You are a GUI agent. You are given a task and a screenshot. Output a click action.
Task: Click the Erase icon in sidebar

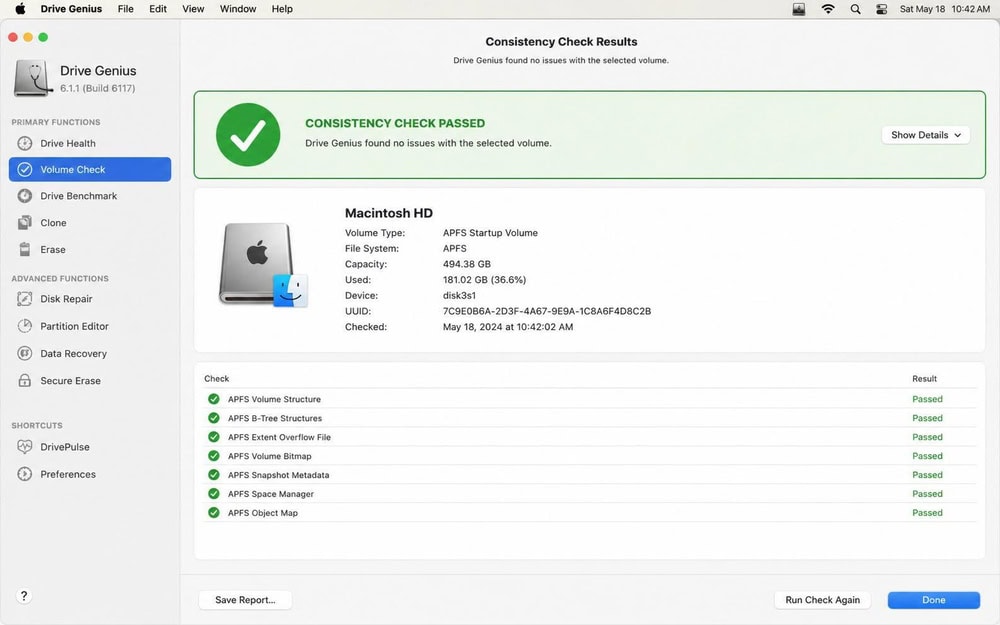pyautogui.click(x=24, y=249)
